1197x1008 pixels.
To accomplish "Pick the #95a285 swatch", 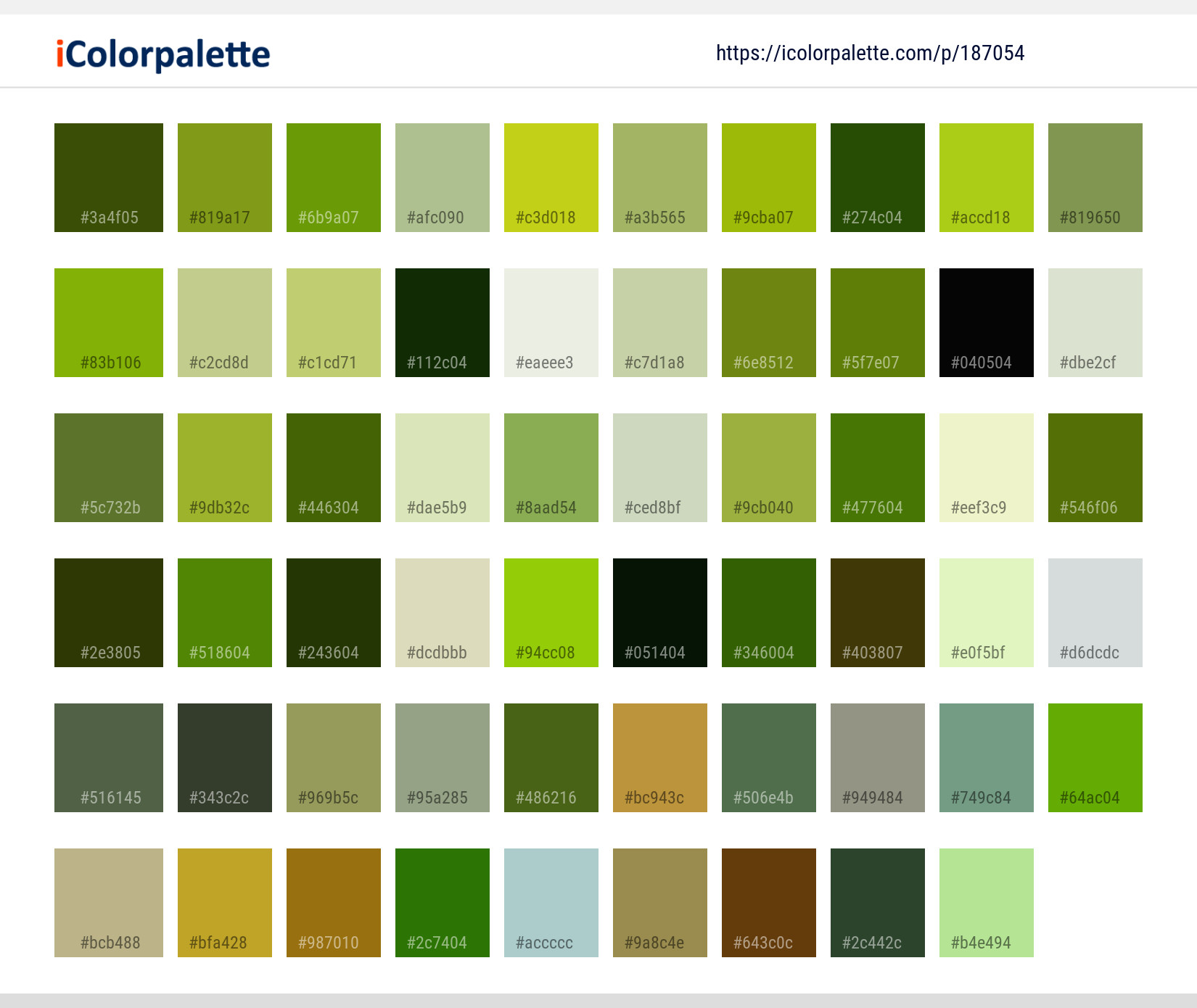I will coord(443,758).
